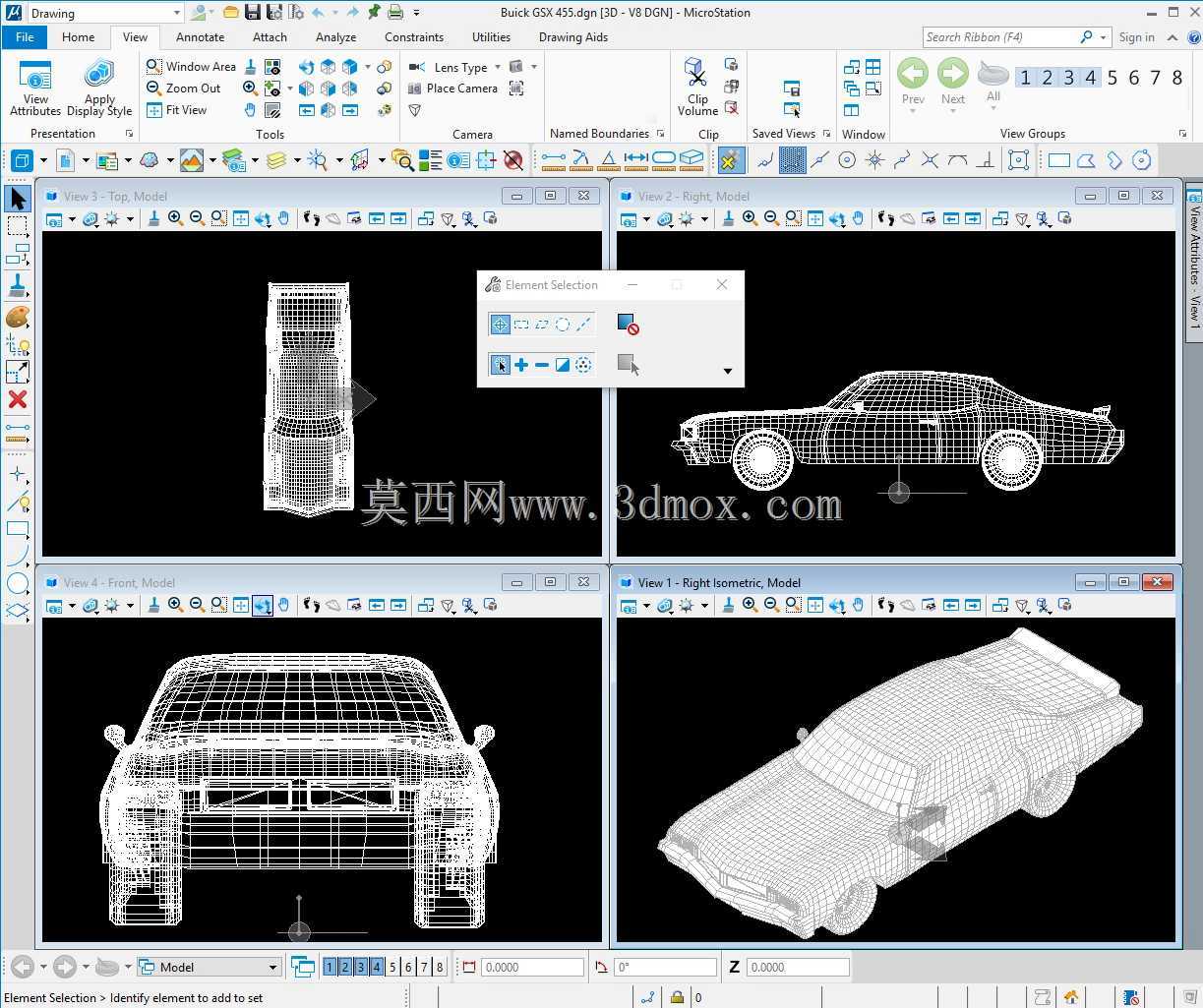Click the red Delete Element X icon
Screen dimensions: 1203x1008
click(18, 399)
